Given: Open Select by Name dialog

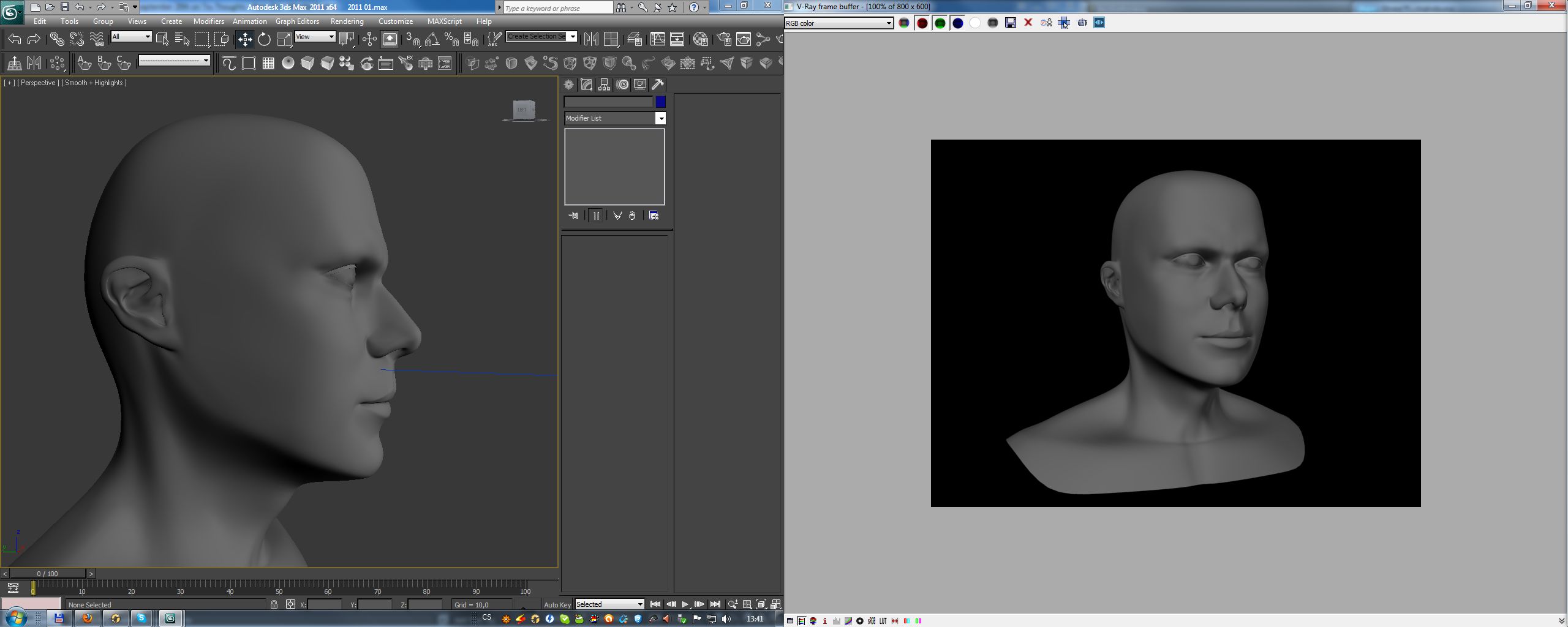Looking at the screenshot, I should [x=182, y=39].
